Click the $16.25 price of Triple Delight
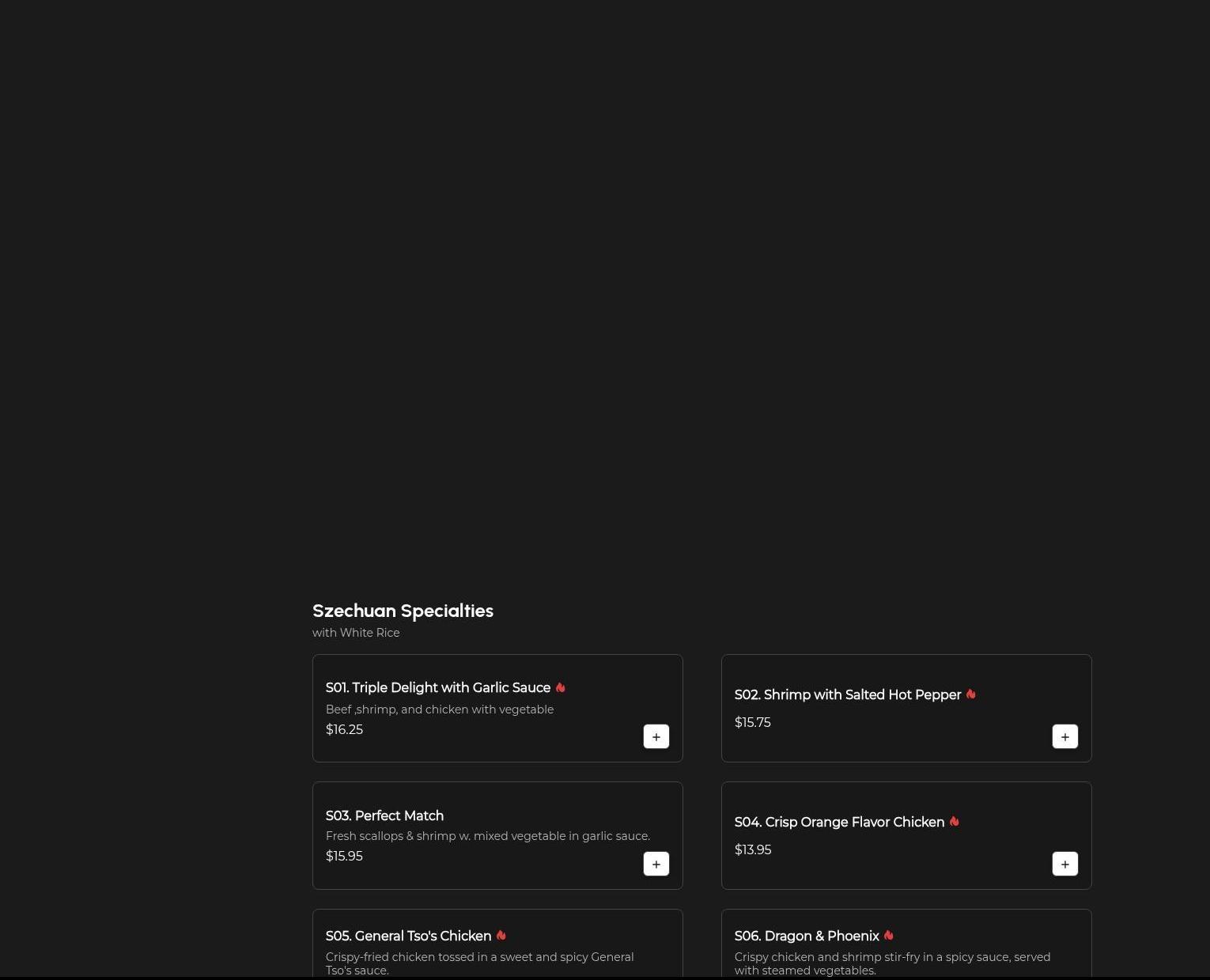 click(x=344, y=729)
